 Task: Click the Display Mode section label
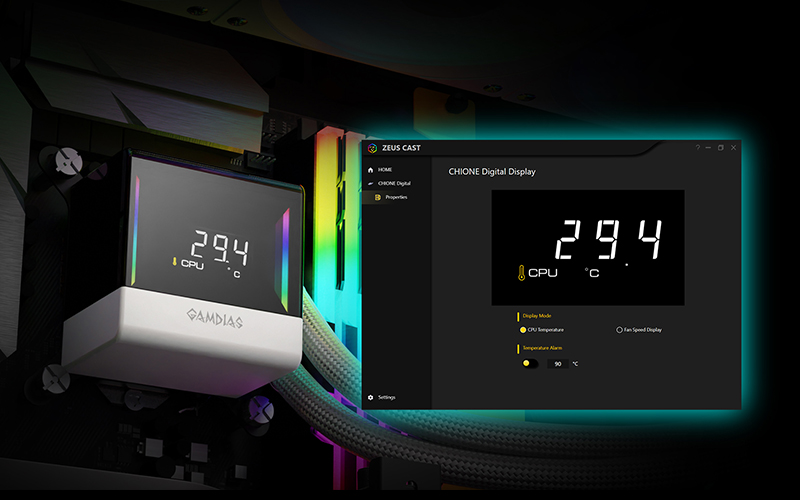537,316
